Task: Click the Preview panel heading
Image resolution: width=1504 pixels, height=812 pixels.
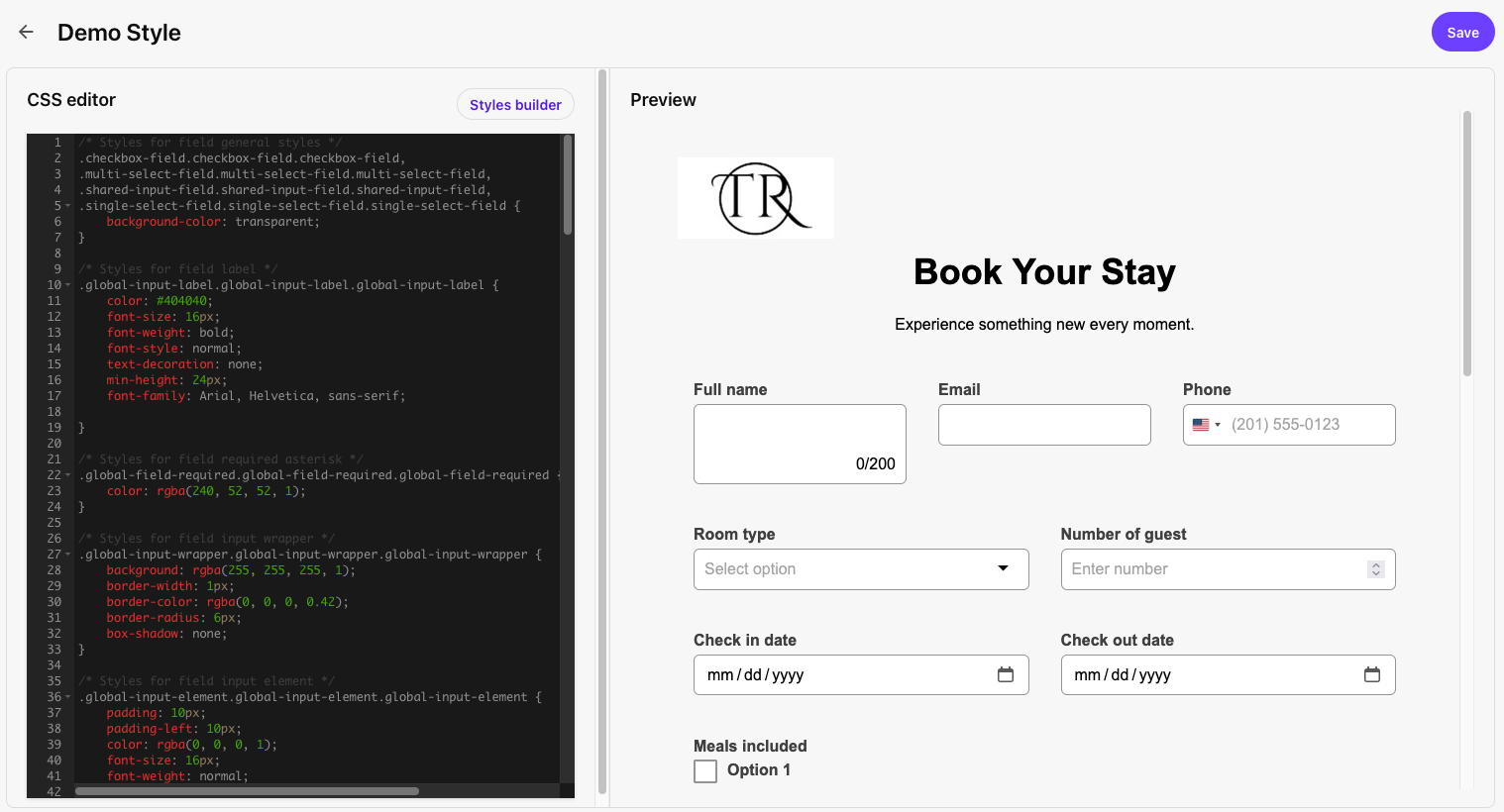Action: click(662, 99)
